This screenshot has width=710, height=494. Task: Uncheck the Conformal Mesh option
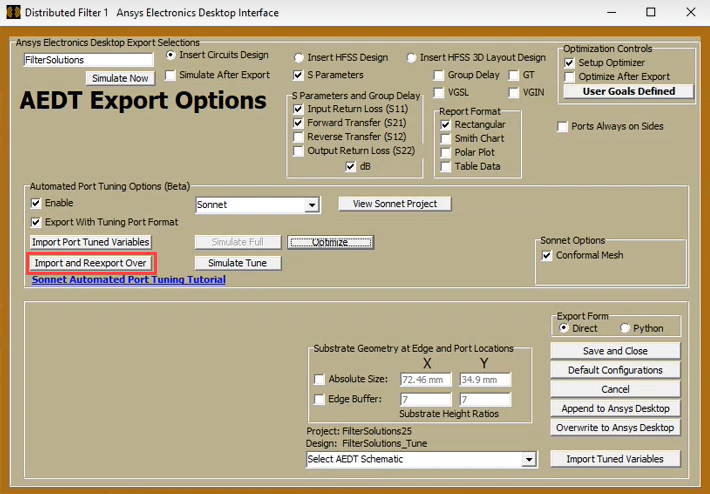point(547,256)
